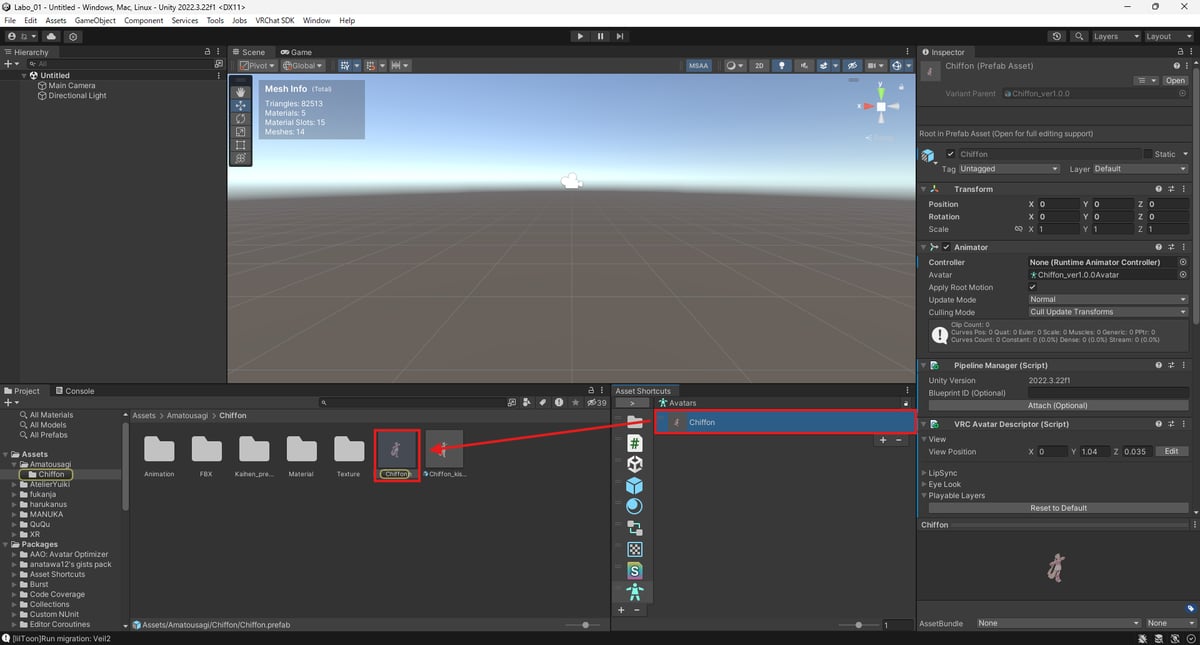
Task: Open the Culling Mode dropdown
Action: pyautogui.click(x=1107, y=312)
